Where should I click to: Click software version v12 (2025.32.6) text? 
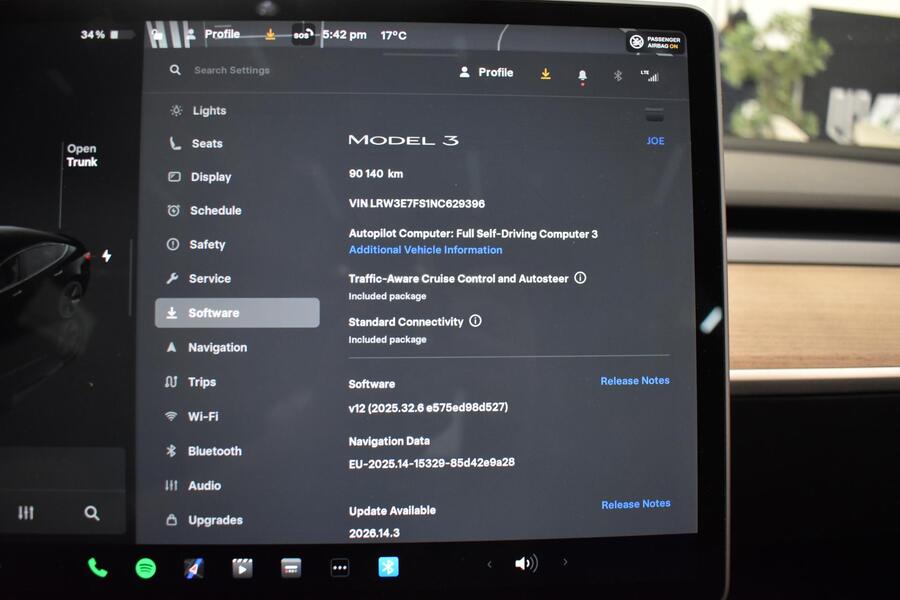[x=428, y=408]
